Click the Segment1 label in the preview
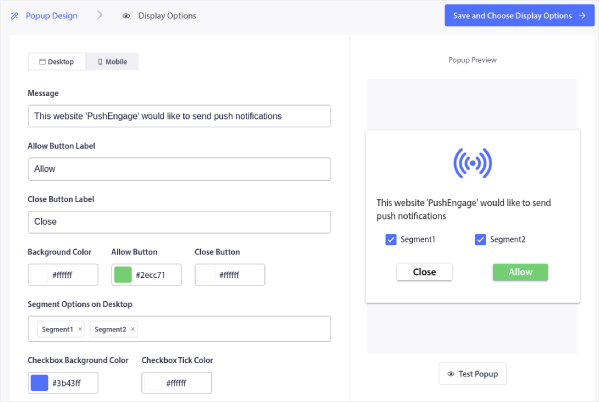 (x=418, y=240)
